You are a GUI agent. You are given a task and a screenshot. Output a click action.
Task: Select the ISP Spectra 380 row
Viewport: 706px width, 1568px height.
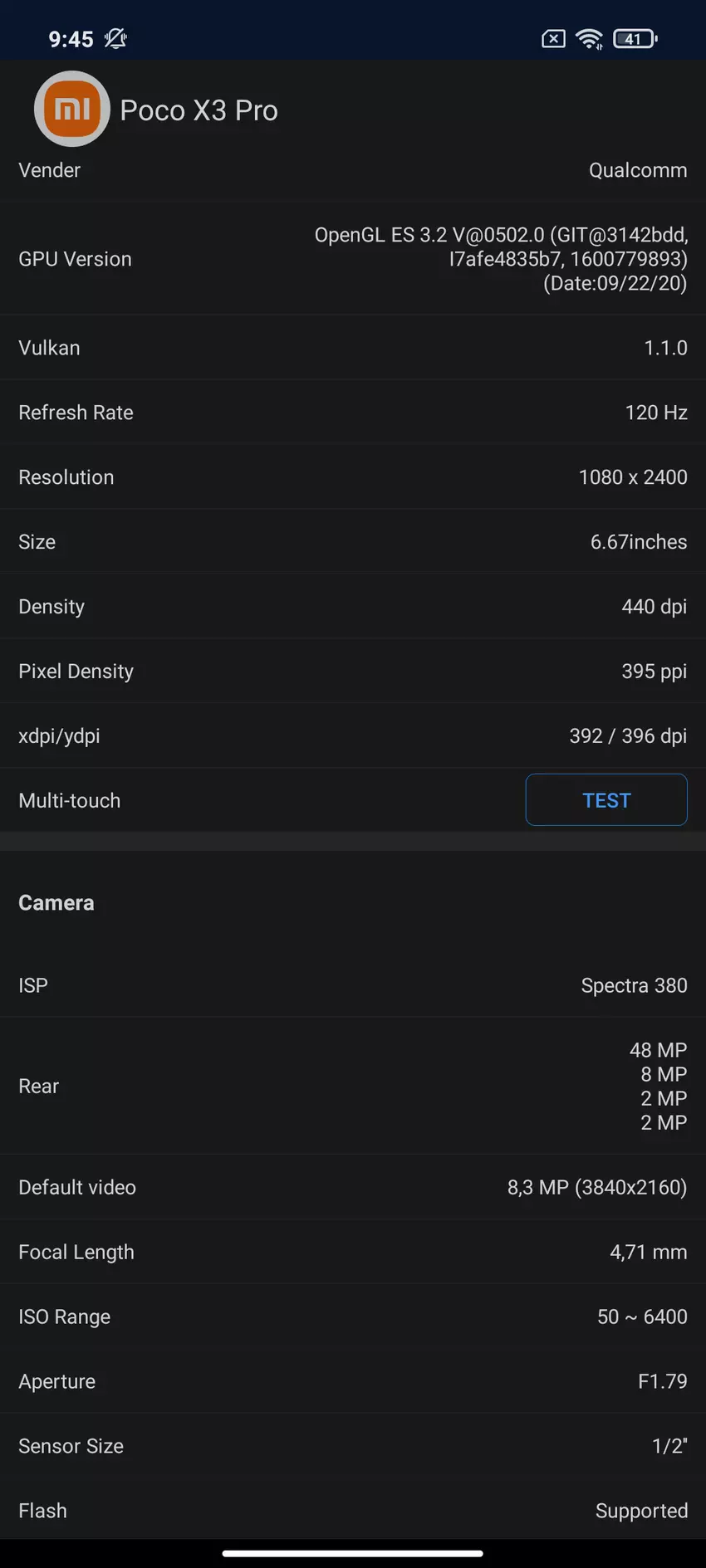[x=352, y=985]
